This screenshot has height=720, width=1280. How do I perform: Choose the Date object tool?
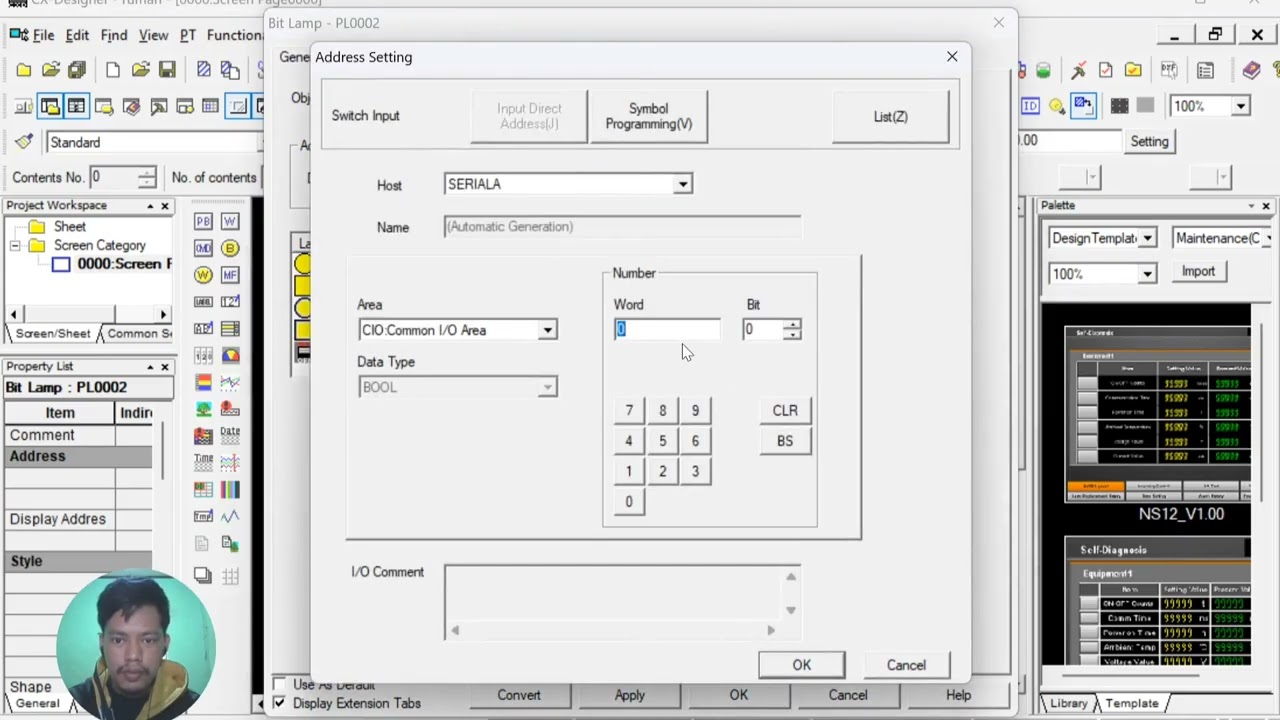230,436
